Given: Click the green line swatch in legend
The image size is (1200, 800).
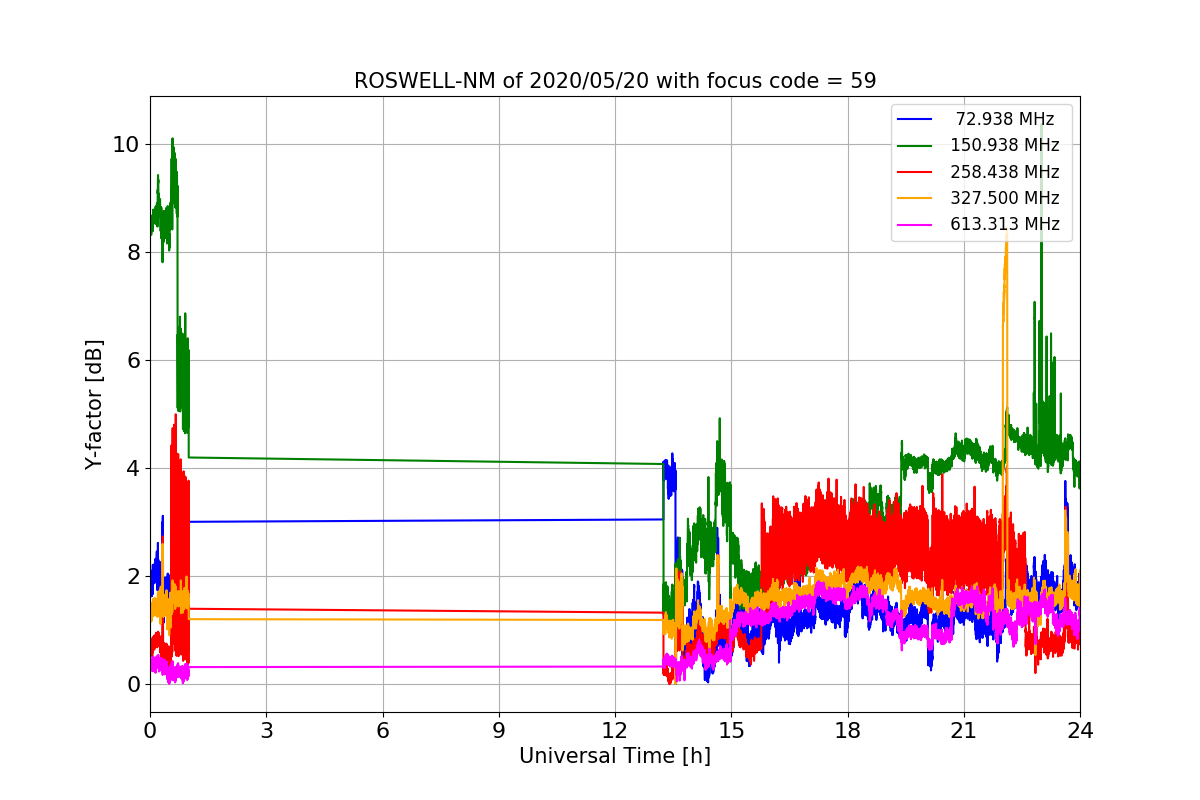Looking at the screenshot, I should [x=915, y=146].
